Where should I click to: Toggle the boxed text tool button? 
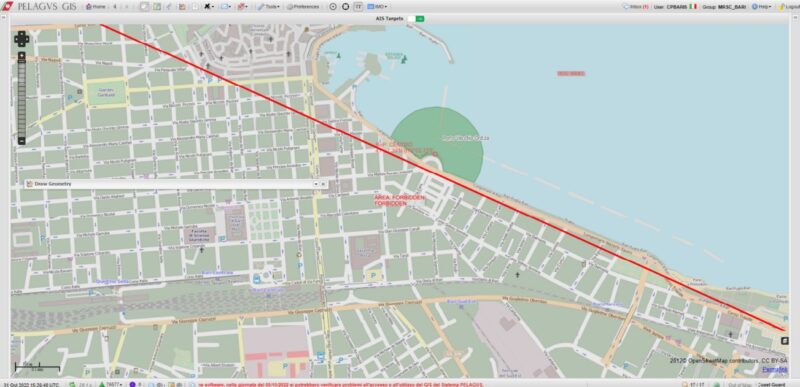tap(358, 7)
